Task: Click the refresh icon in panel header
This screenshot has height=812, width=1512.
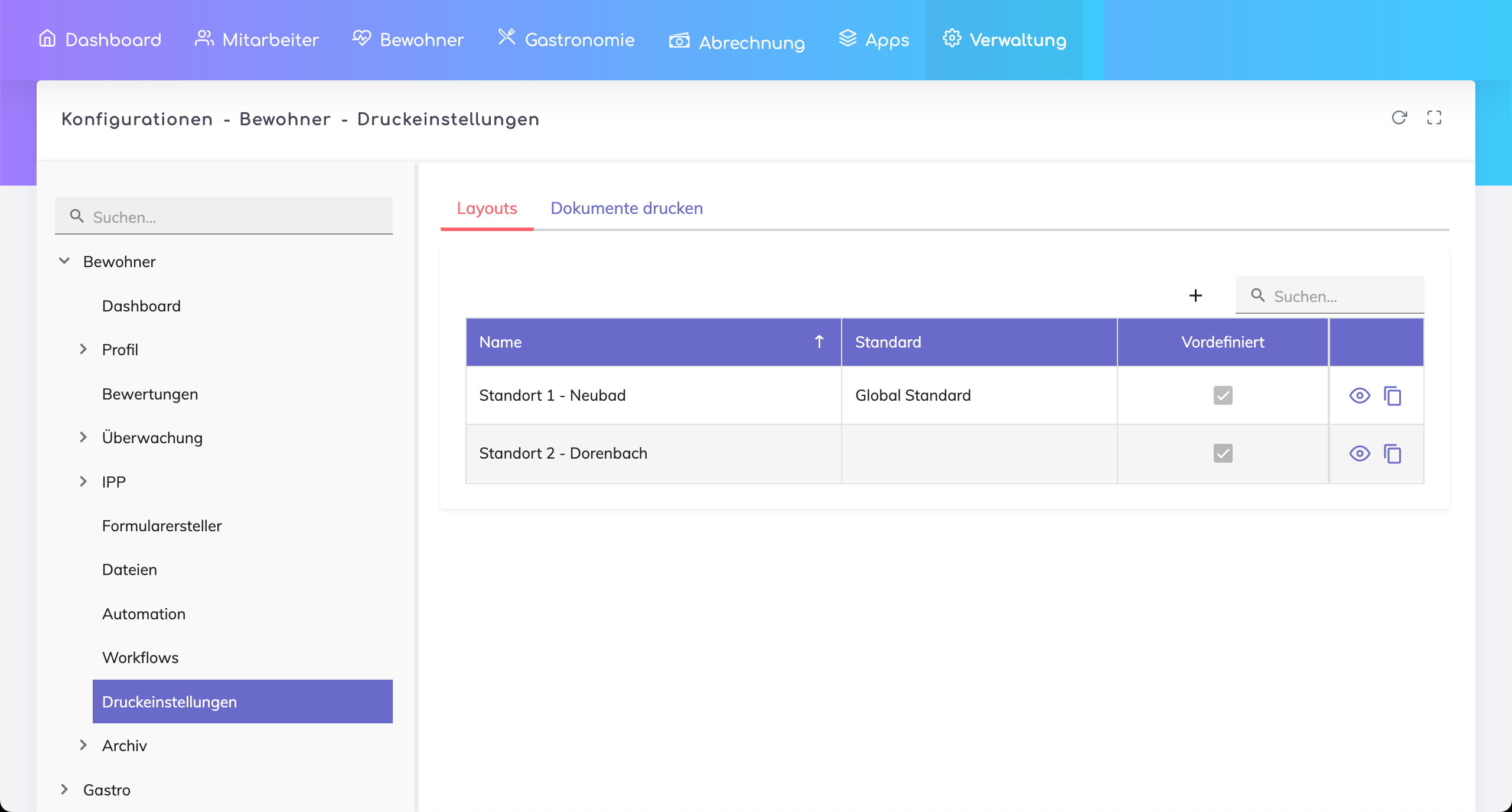Action: tap(1399, 118)
